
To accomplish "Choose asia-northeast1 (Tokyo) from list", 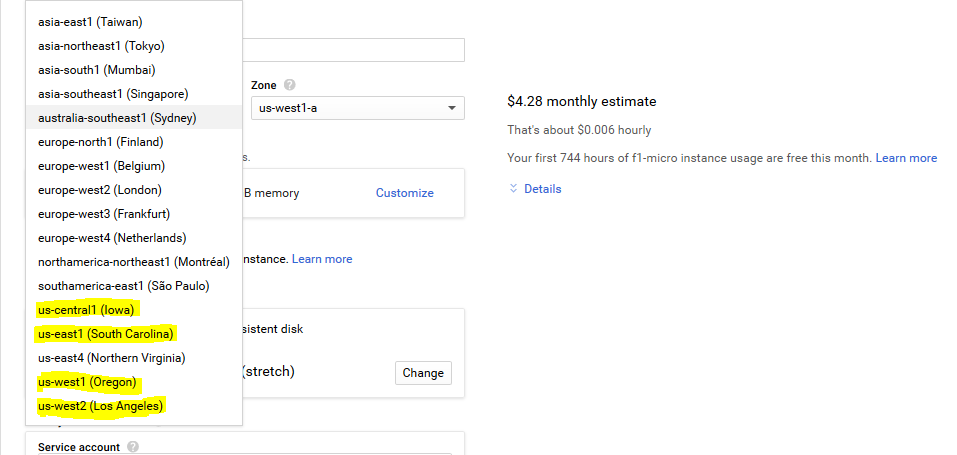I will click(101, 46).
